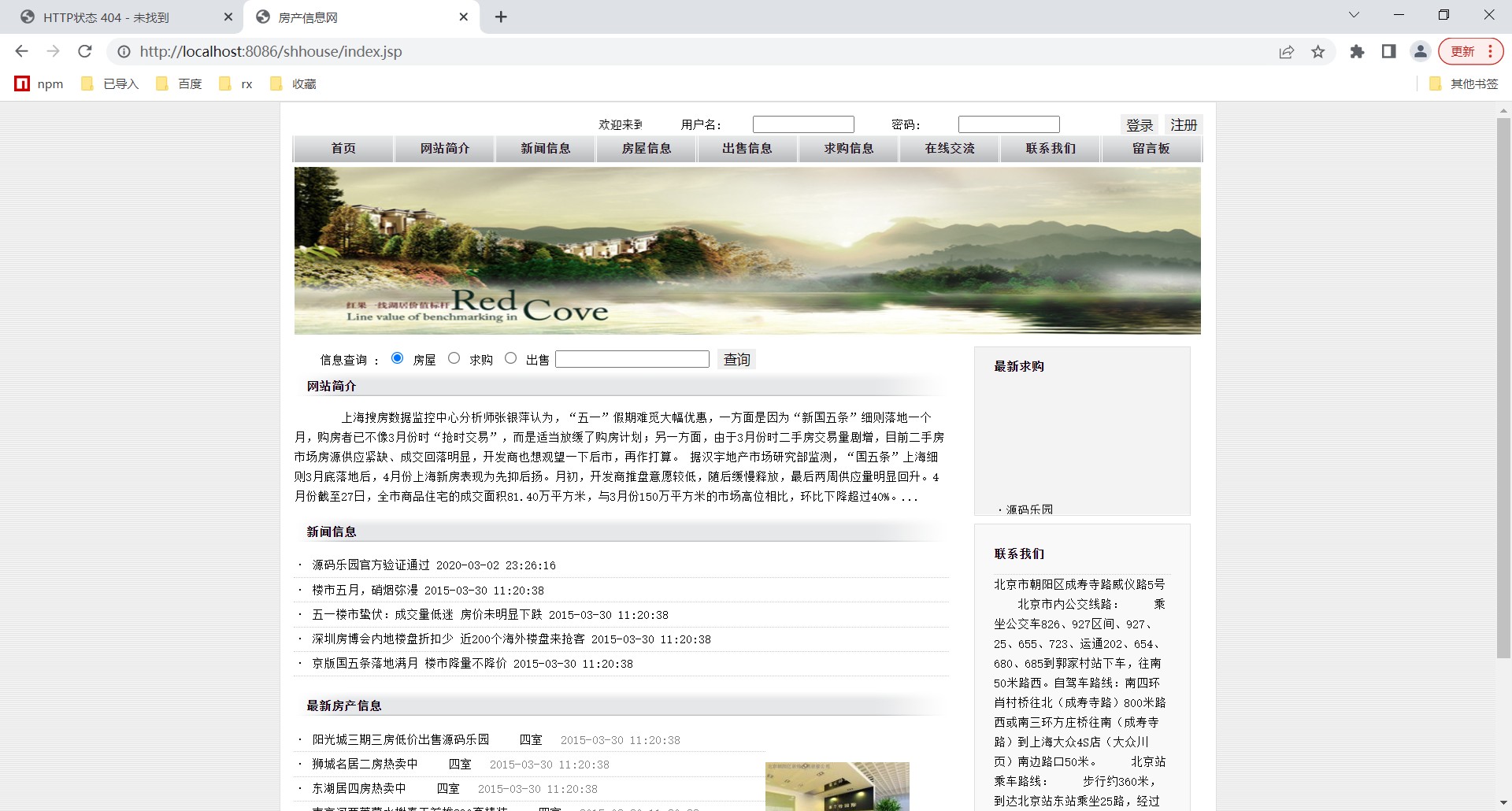Open a new browser tab
The height and width of the screenshot is (811, 1512).
pyautogui.click(x=501, y=17)
